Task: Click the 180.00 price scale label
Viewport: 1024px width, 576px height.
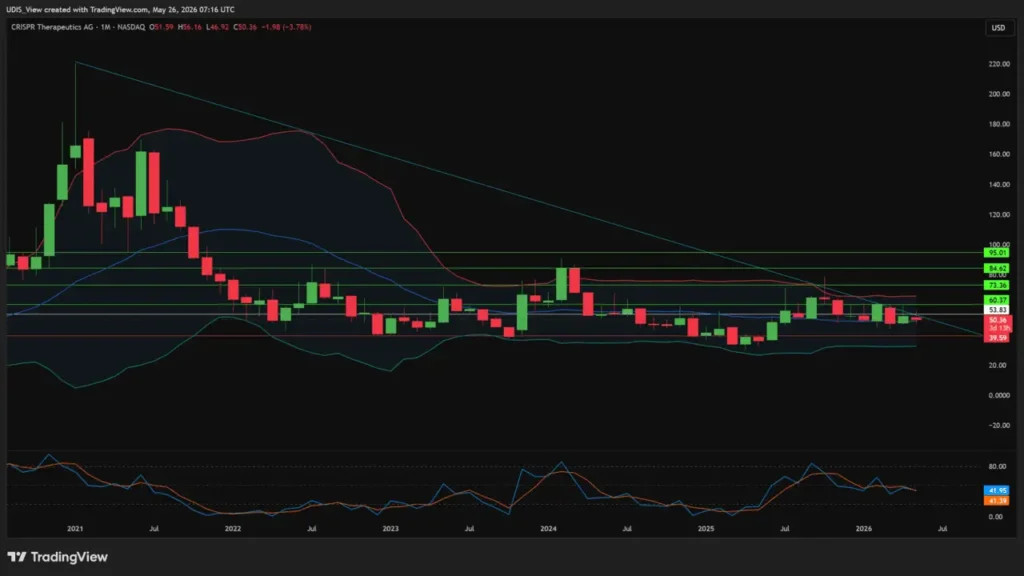Action: click(x=999, y=124)
